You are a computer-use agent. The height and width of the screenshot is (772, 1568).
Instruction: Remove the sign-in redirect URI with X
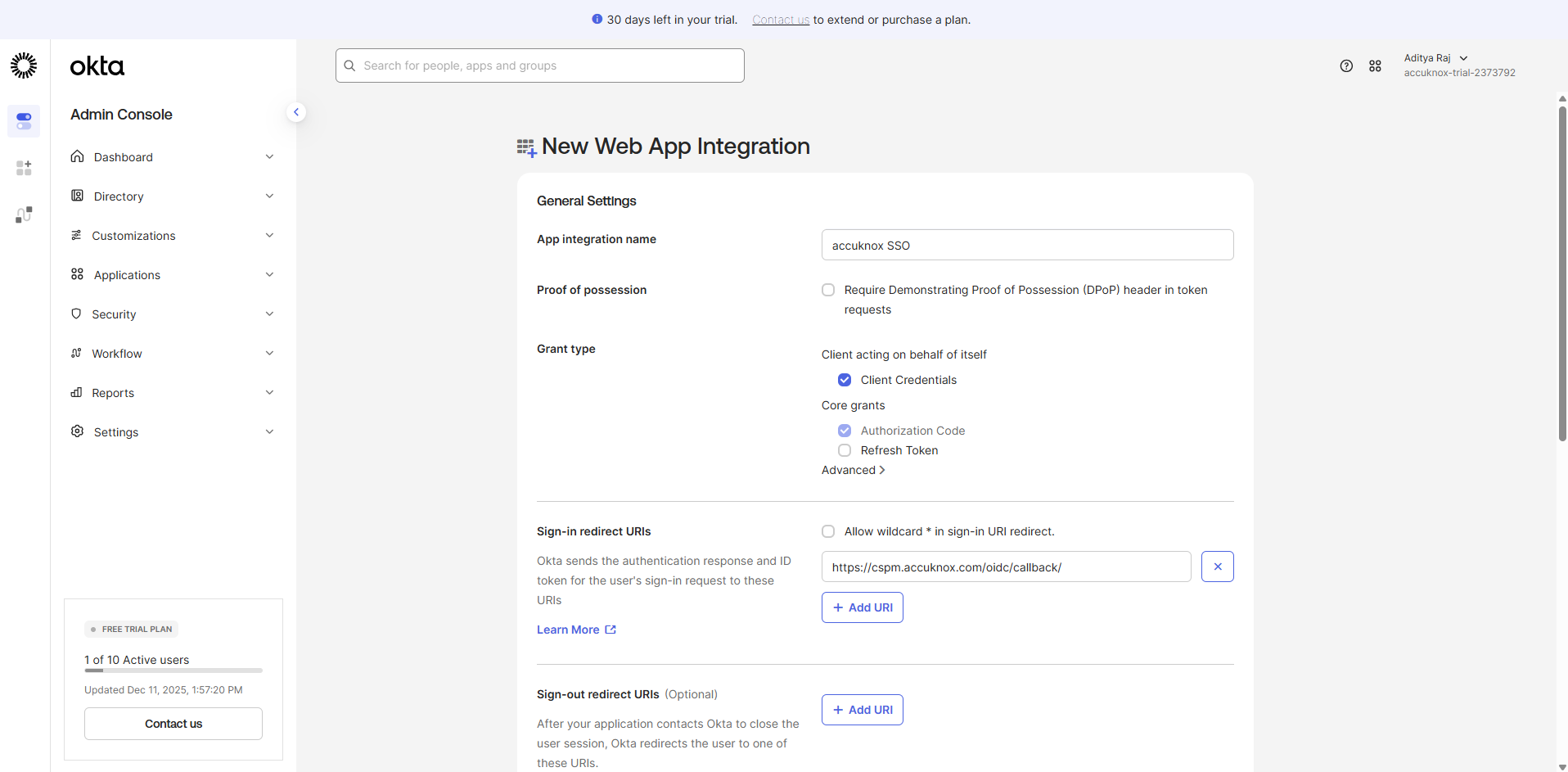pyautogui.click(x=1217, y=567)
